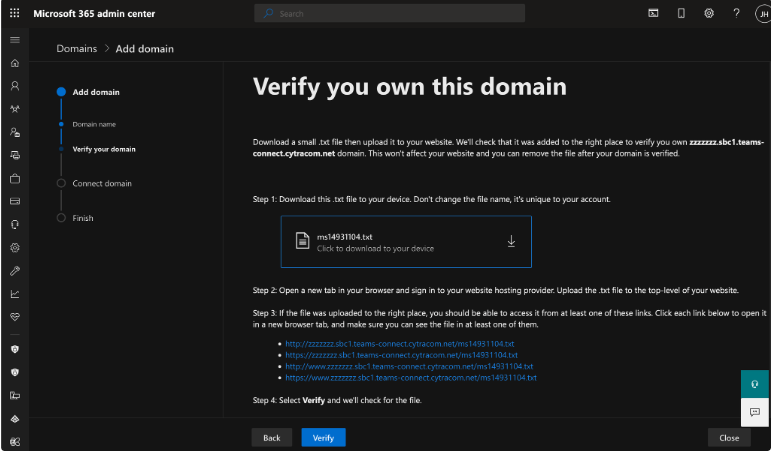Click inside the top Search box
The width and height of the screenshot is (775, 451).
tap(390, 13)
